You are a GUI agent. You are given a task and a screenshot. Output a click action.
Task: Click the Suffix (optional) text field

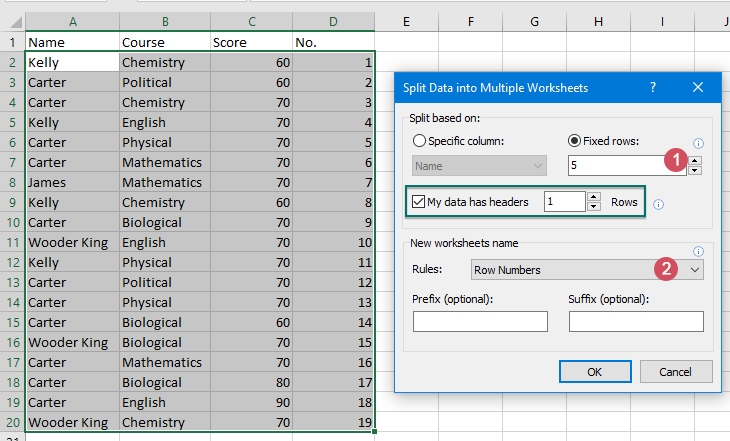click(636, 321)
